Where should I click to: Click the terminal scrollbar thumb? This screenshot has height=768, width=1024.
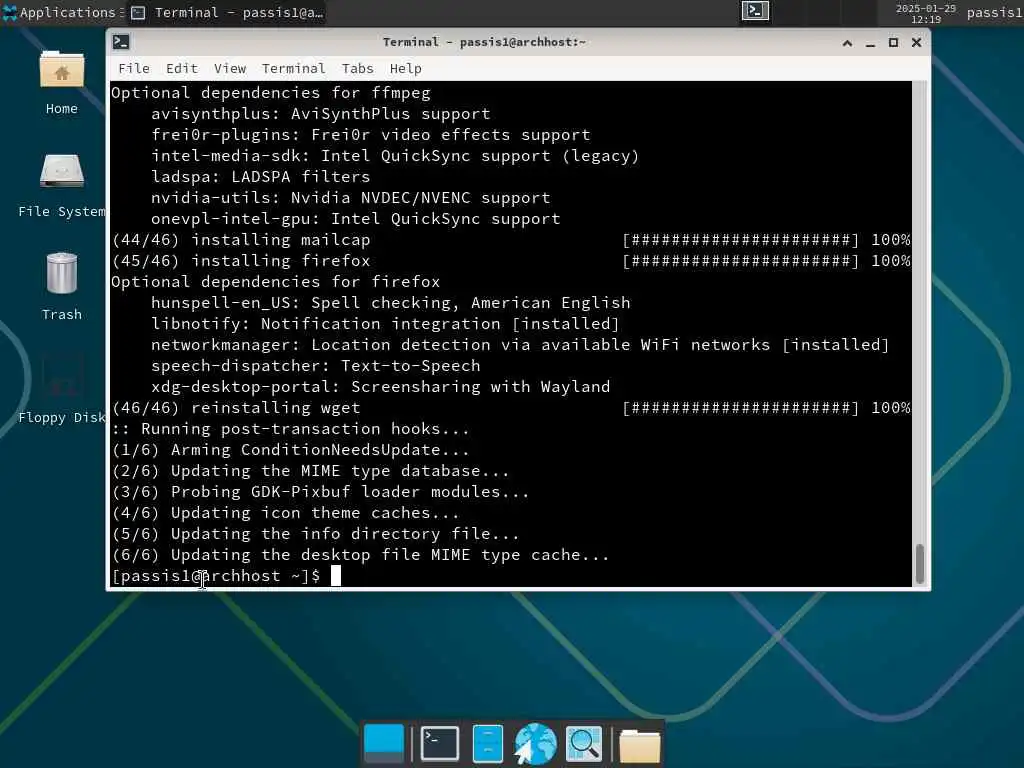[x=920, y=564]
